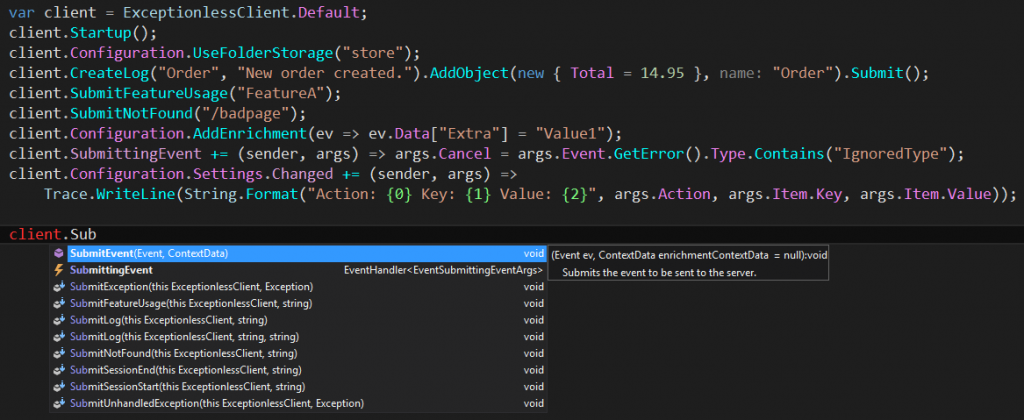Click 'AddObject' method name
1024x420 pixels.
coord(468,73)
